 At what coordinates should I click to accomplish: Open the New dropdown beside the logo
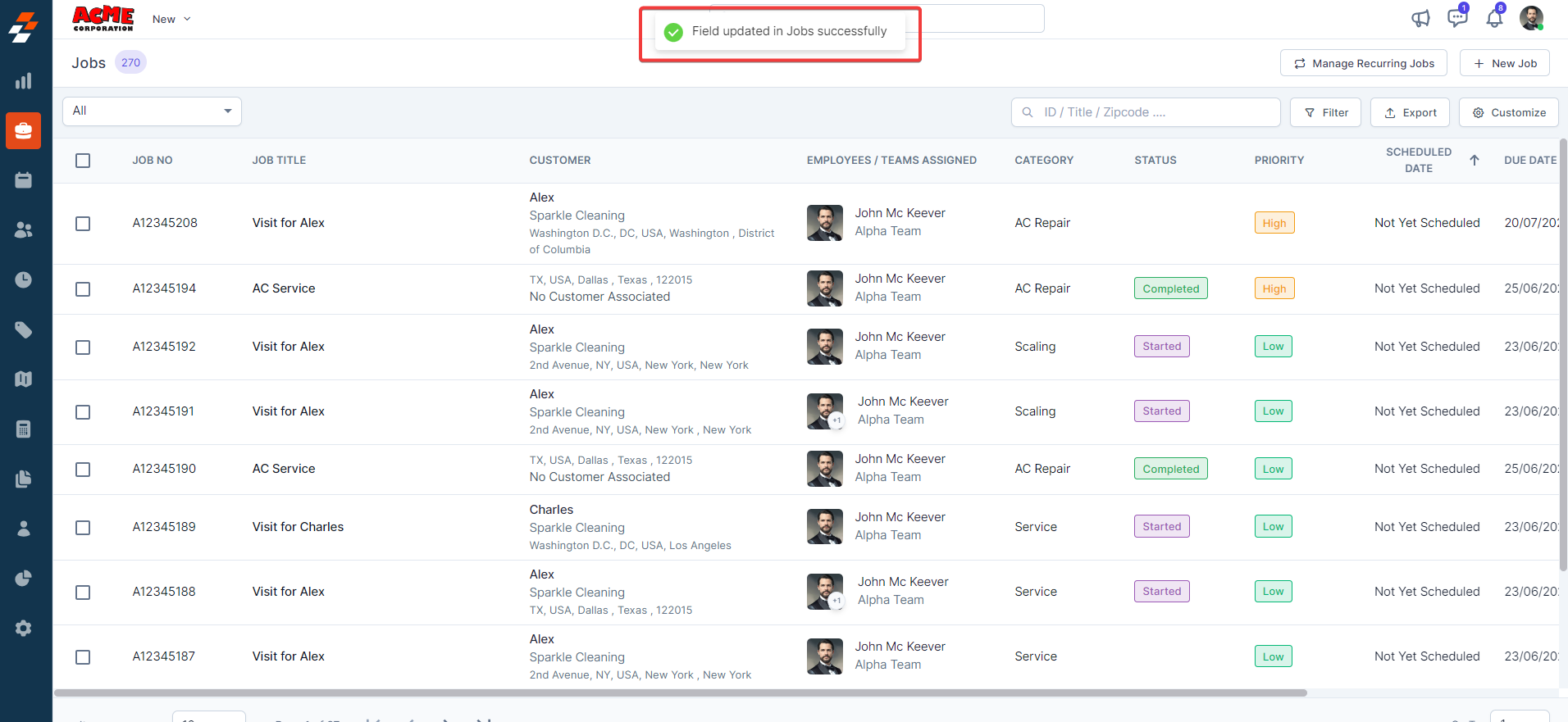[x=171, y=19]
